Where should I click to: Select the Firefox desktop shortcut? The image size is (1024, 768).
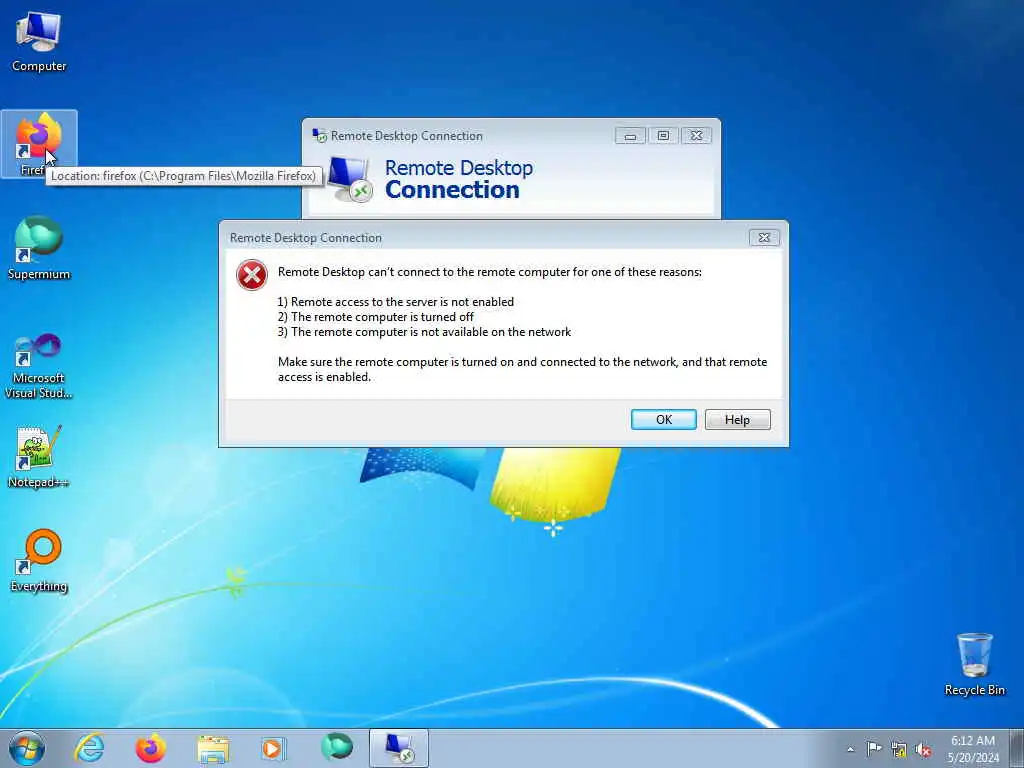point(39,144)
